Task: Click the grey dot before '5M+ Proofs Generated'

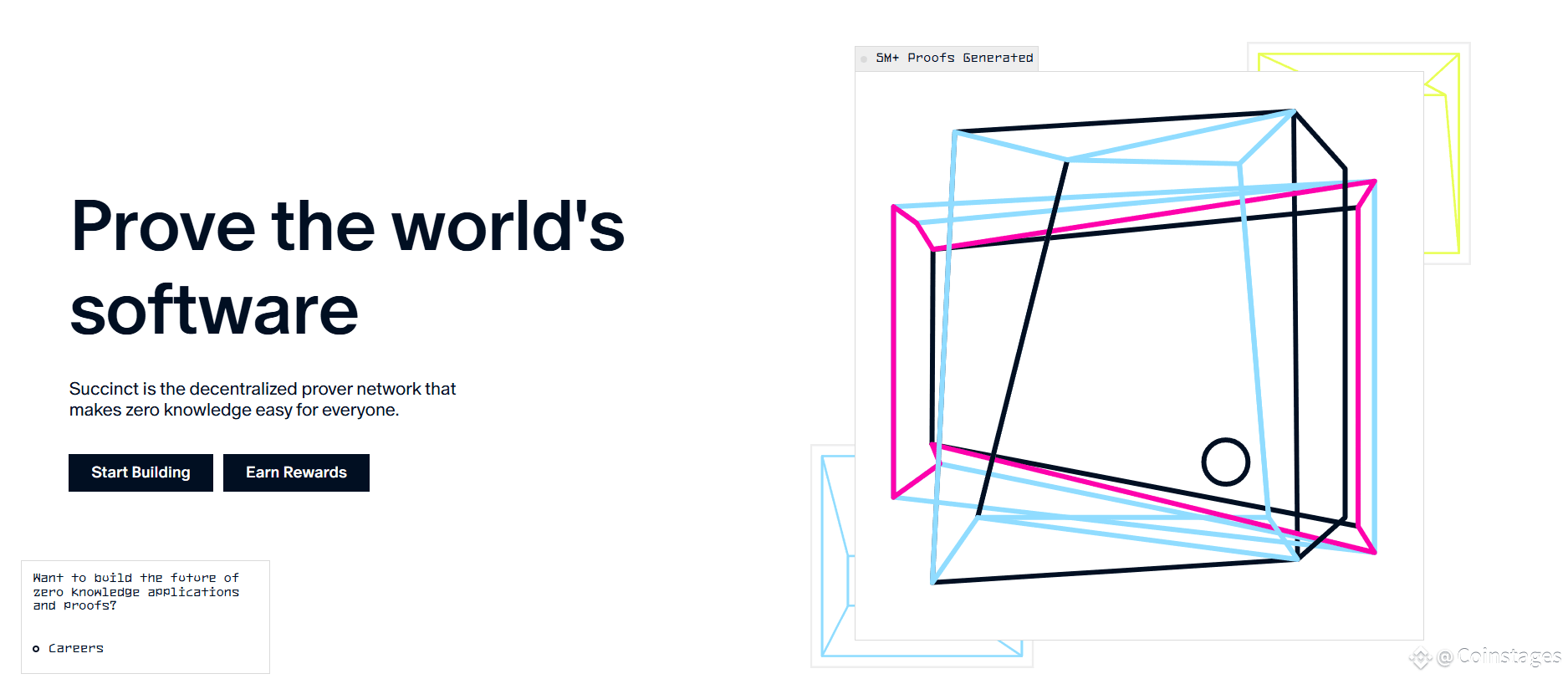Action: click(x=864, y=59)
